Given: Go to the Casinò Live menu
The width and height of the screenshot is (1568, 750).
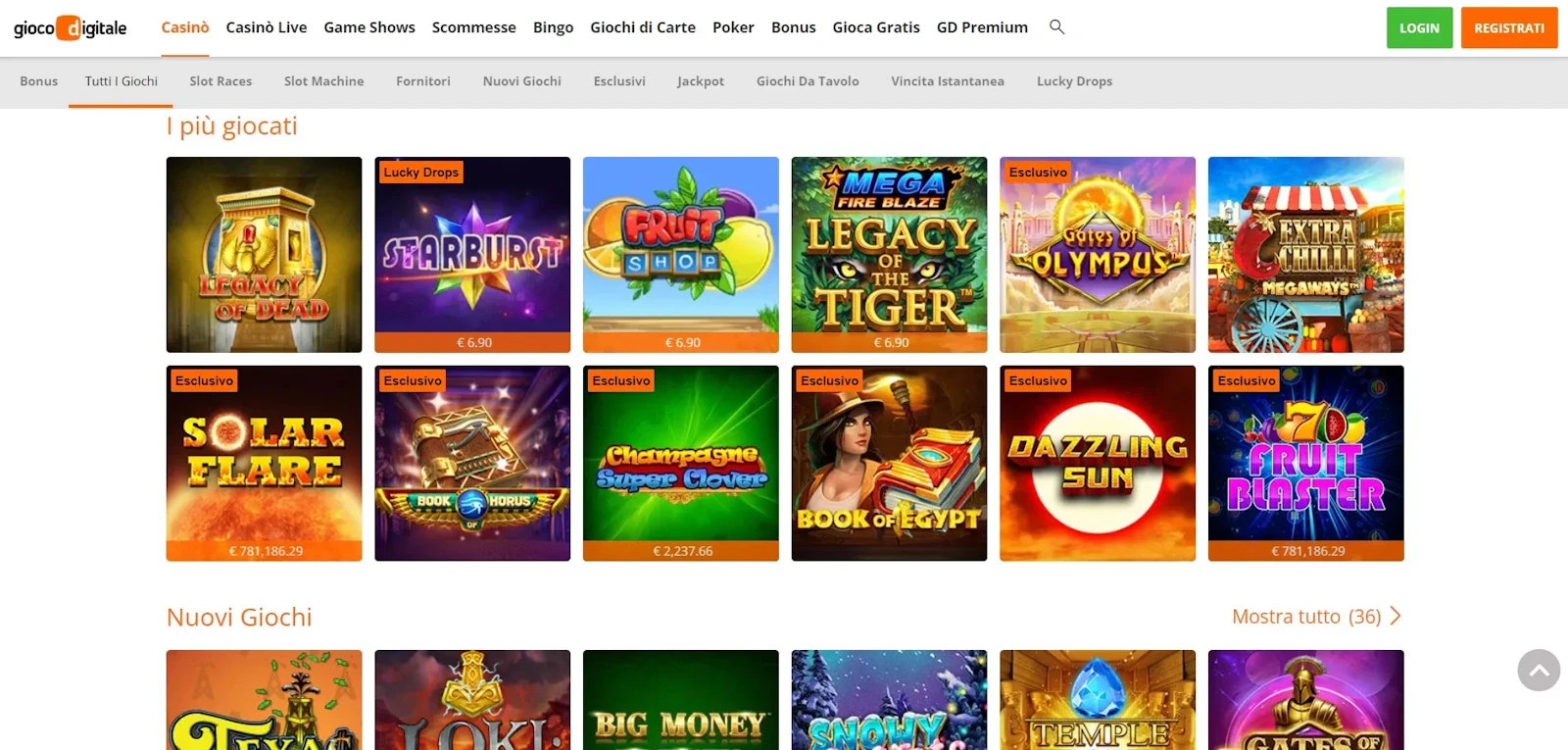Looking at the screenshot, I should pos(267,27).
